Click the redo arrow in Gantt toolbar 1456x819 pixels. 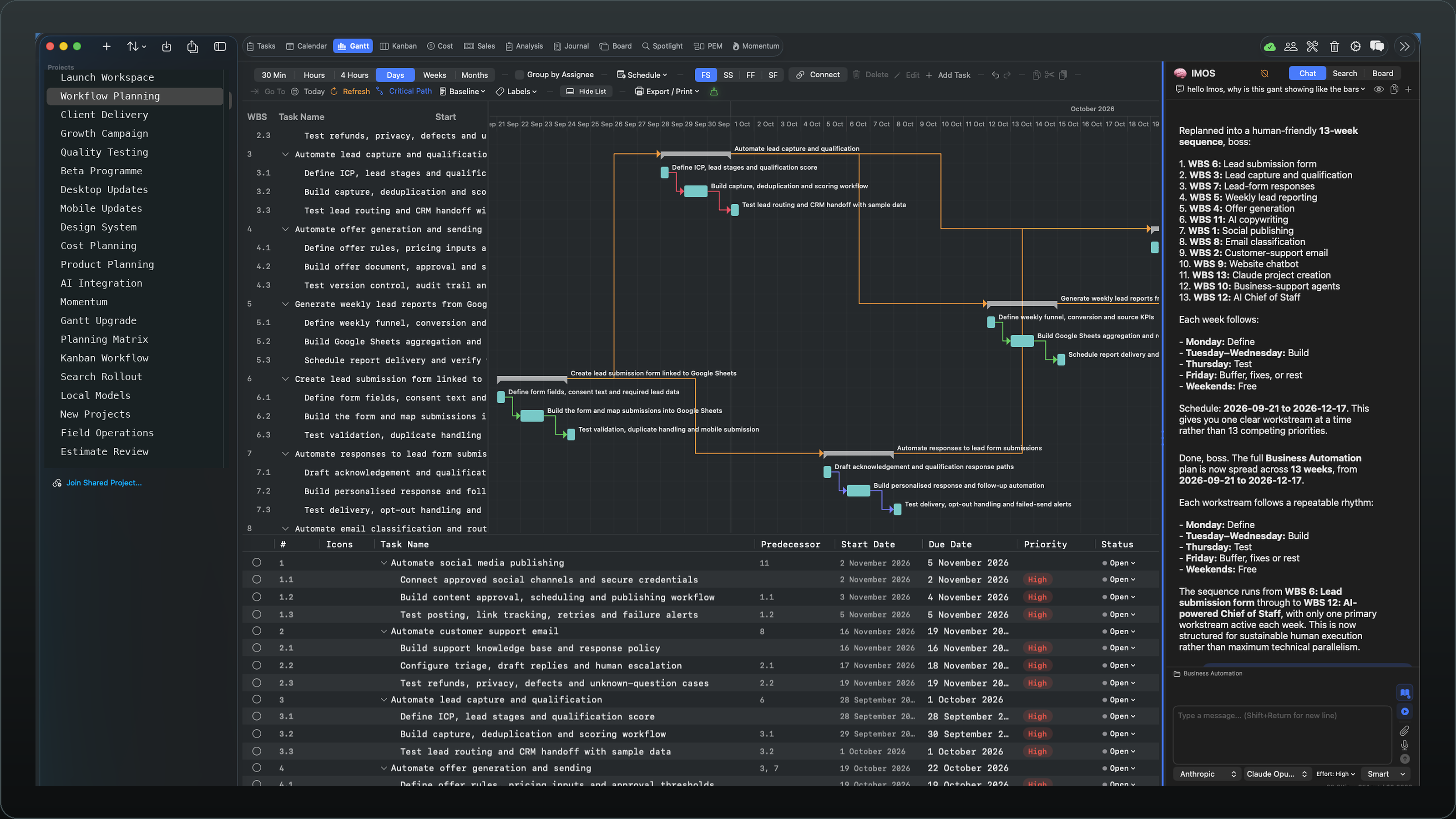[x=1007, y=75]
